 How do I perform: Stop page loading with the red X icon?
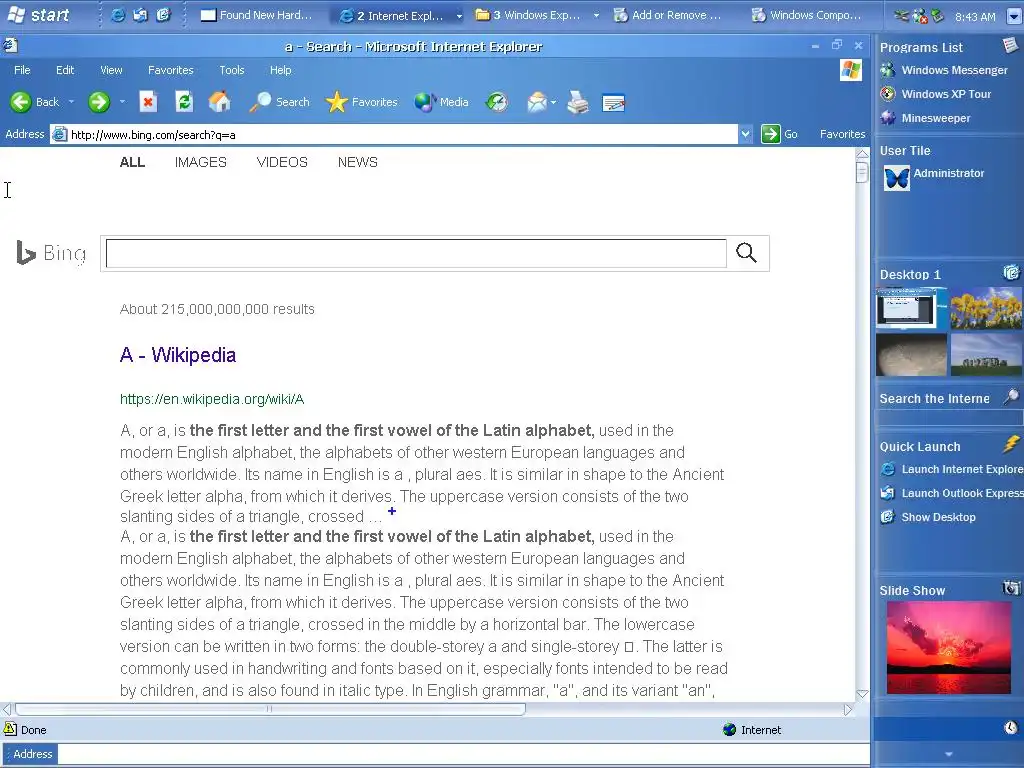(x=148, y=102)
